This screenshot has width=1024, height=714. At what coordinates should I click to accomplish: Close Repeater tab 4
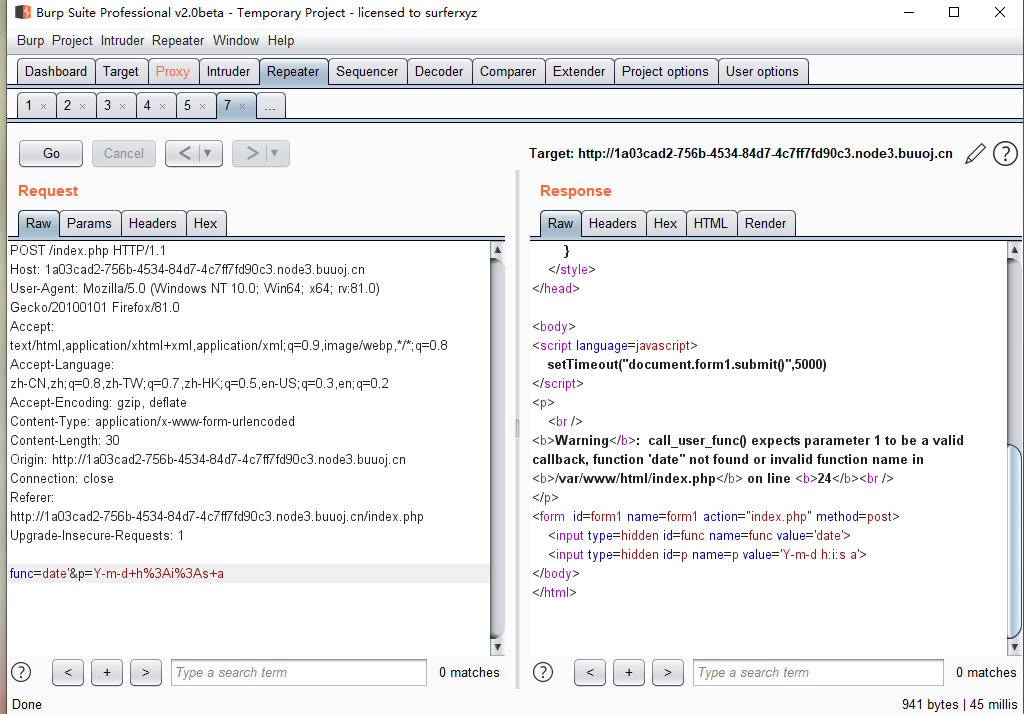tap(162, 106)
